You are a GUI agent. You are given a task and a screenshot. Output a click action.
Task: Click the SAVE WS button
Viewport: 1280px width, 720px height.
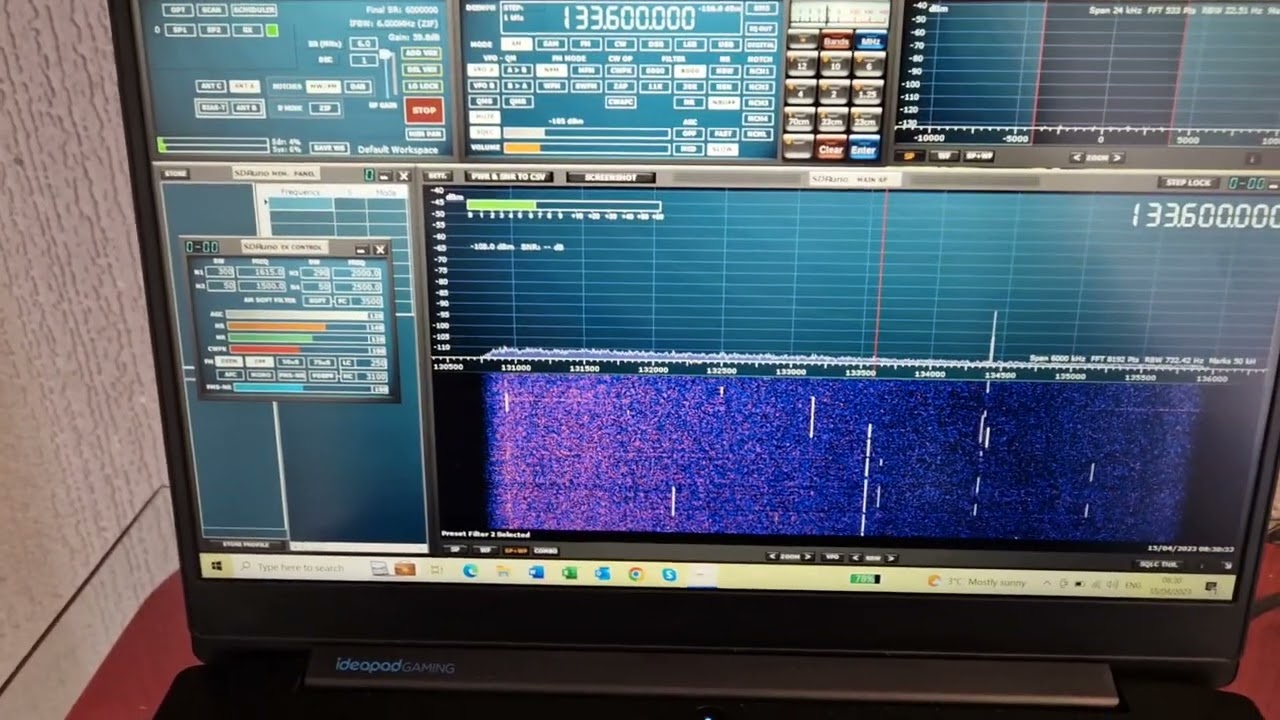329,148
